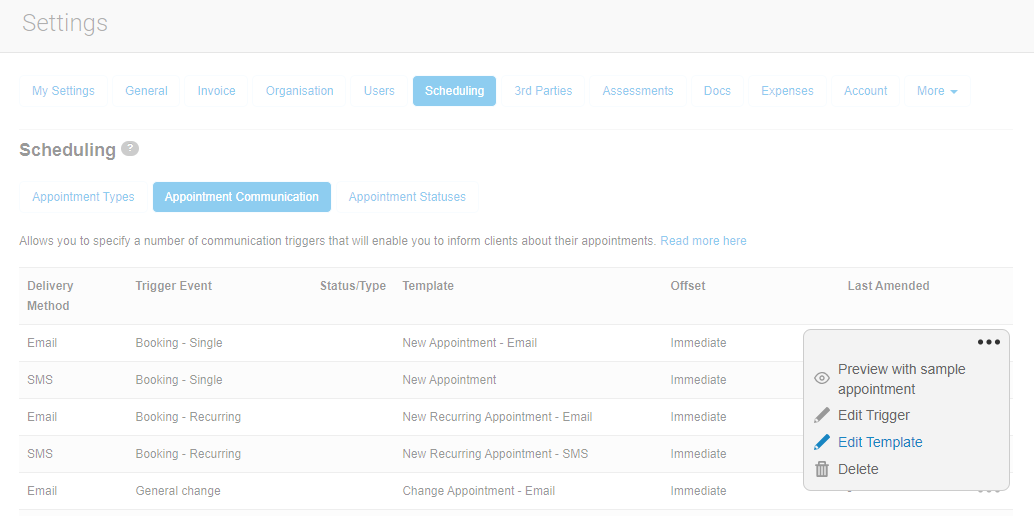Click the eye icon beside Preview with sample appointment
This screenshot has width=1034, height=516.
[822, 378]
